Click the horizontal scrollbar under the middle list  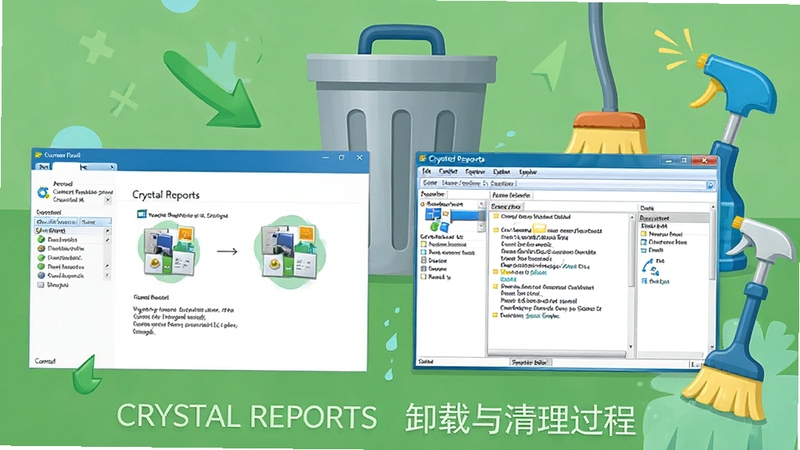pos(558,353)
